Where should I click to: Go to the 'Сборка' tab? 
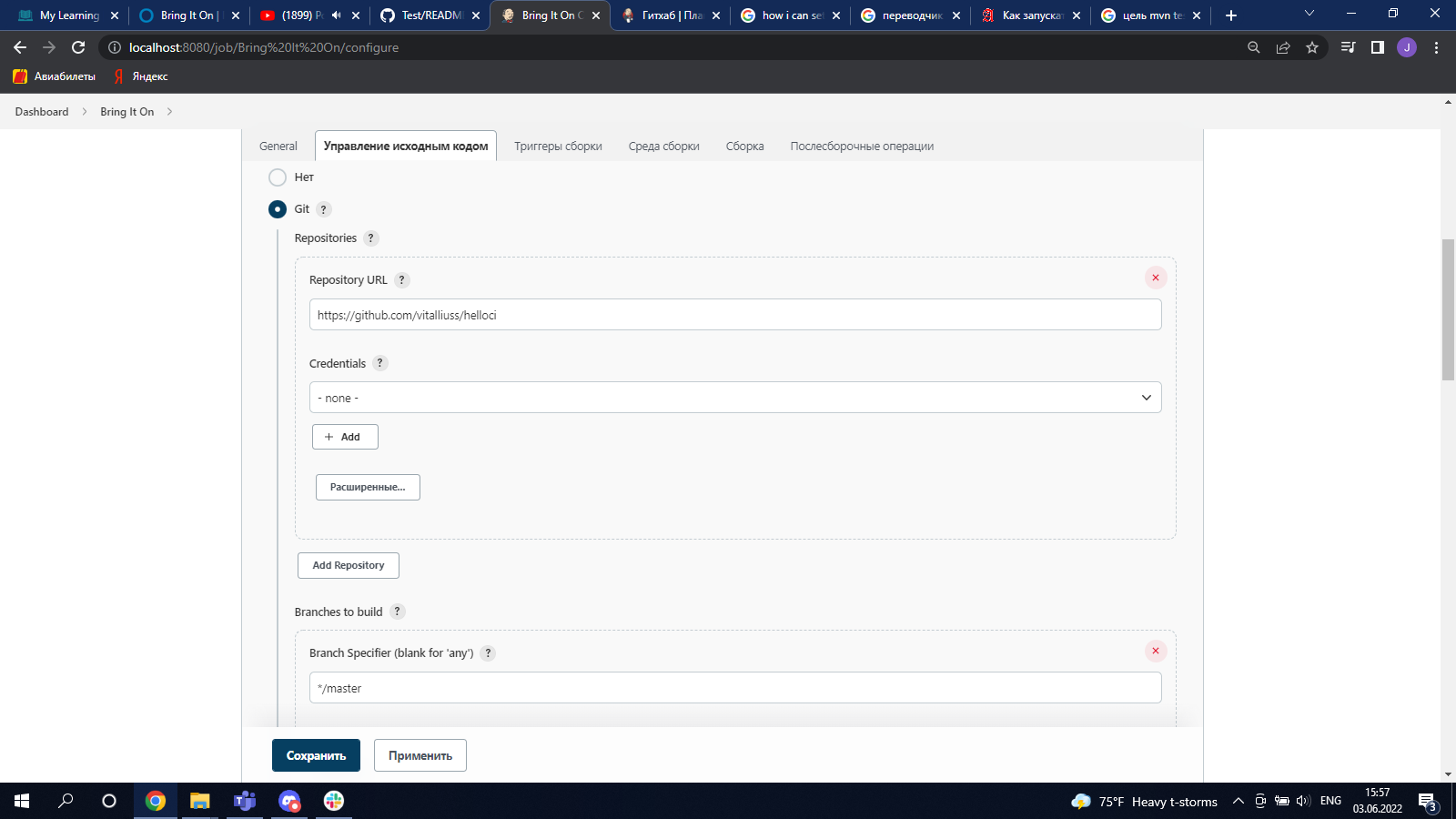745,147
